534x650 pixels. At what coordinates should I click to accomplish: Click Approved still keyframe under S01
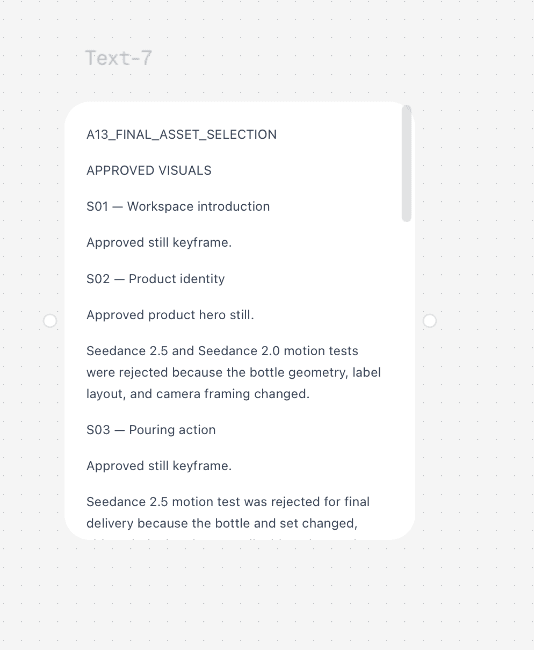coord(159,243)
